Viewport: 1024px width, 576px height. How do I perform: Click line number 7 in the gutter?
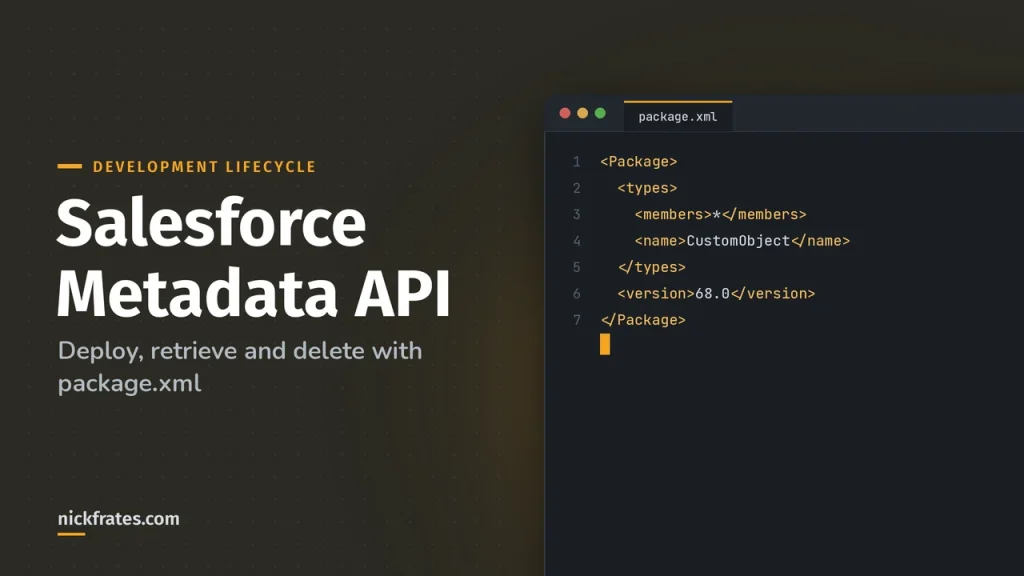577,320
